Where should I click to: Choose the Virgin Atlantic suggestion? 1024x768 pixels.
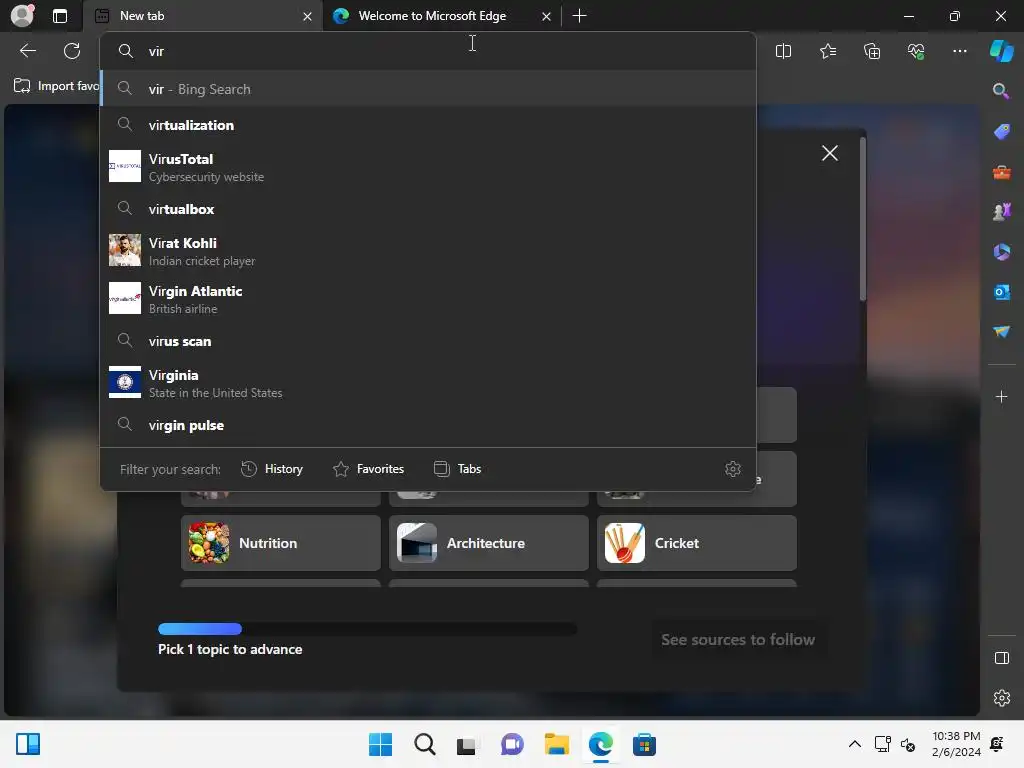click(x=428, y=299)
